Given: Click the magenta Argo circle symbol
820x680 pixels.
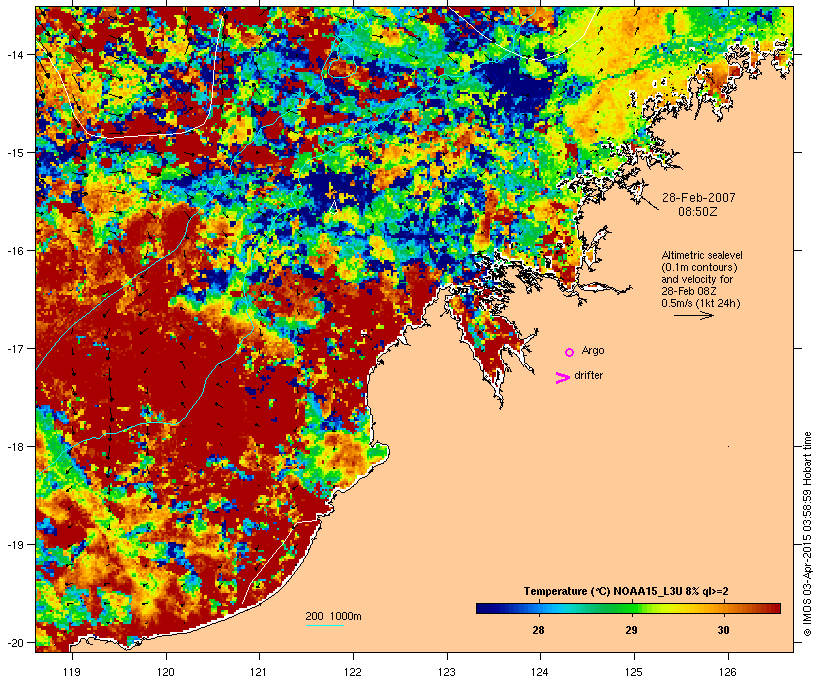Looking at the screenshot, I should tap(570, 353).
